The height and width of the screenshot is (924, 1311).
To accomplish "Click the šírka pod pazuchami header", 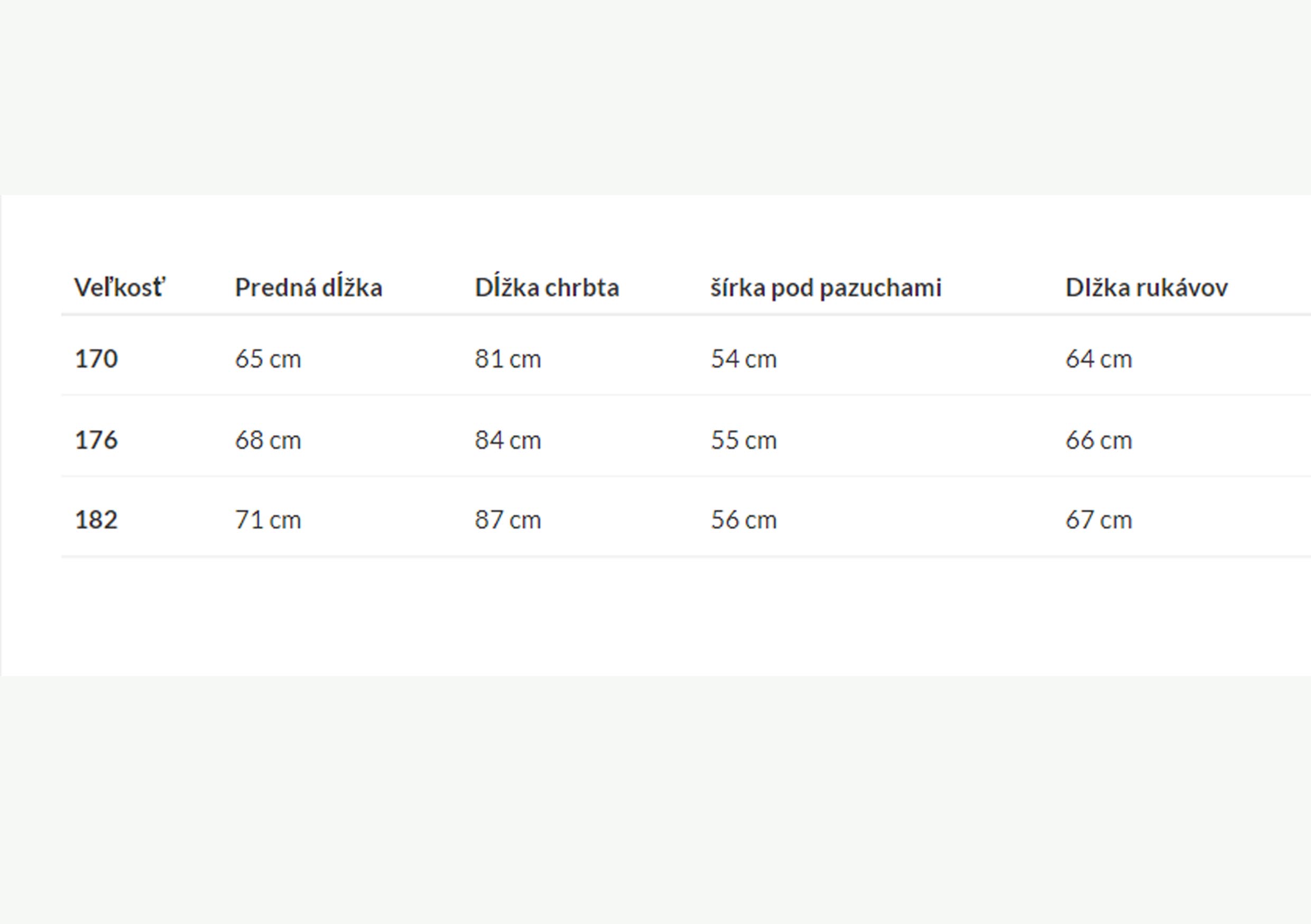I will [x=825, y=287].
